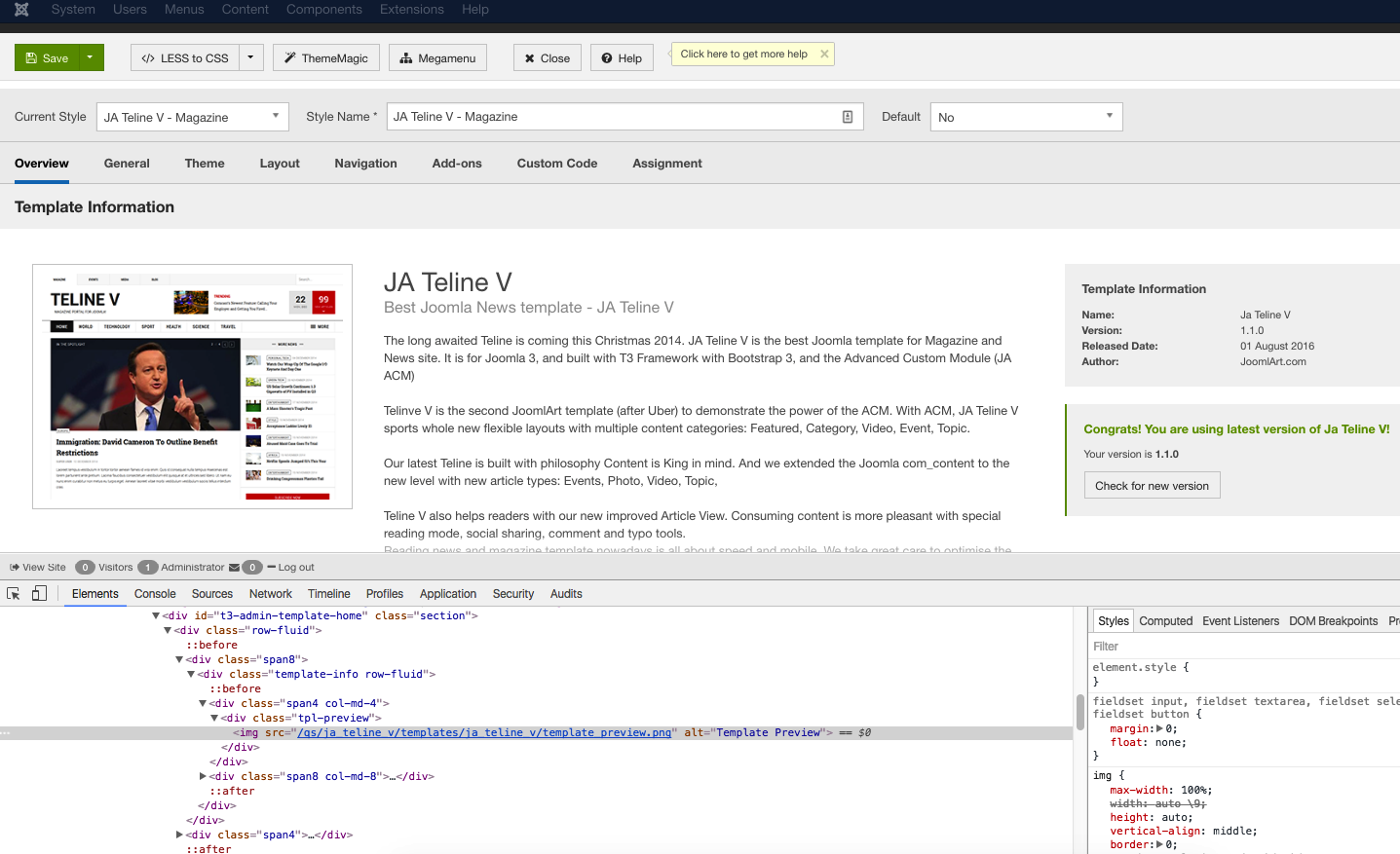This screenshot has height=854, width=1400.
Task: Click Check for new version button
Action: pyautogui.click(x=1152, y=486)
